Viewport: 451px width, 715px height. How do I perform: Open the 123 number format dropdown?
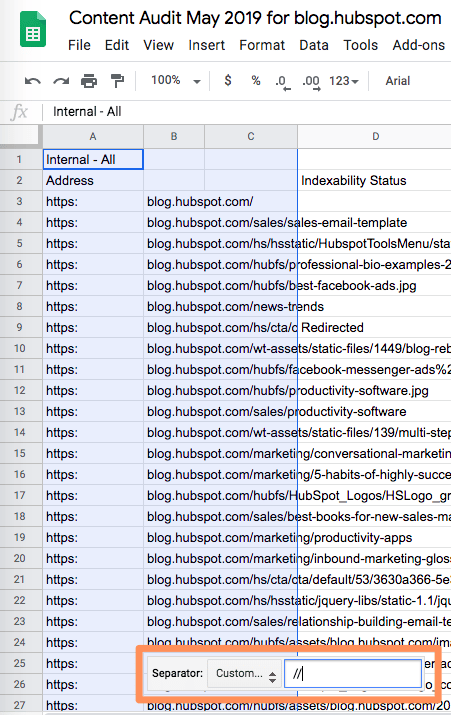tap(344, 81)
